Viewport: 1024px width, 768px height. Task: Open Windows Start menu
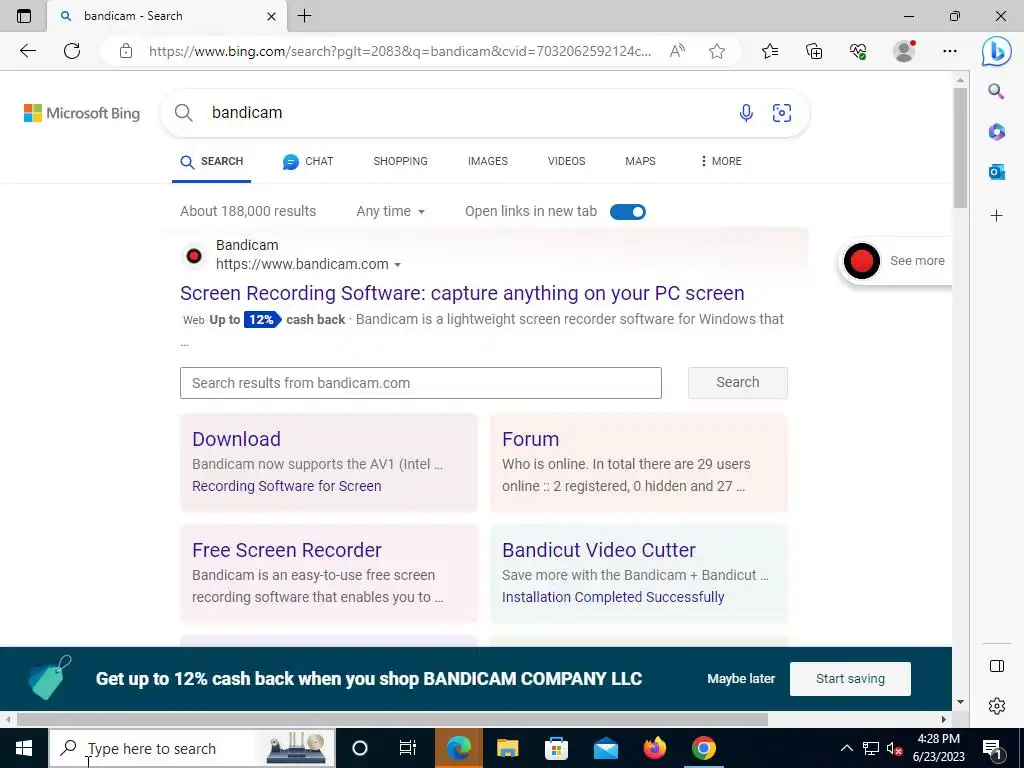24,748
